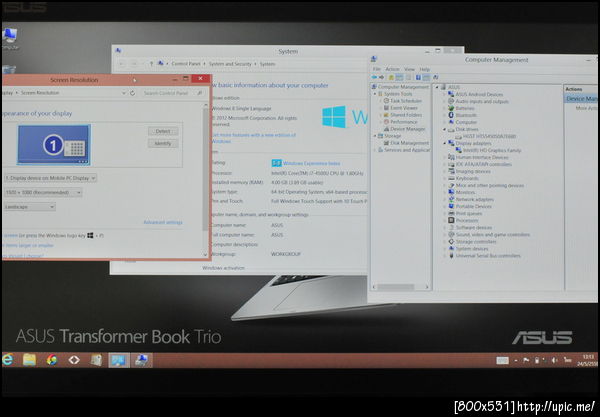Image resolution: width=600 pixels, height=417 pixels.
Task: Open Google Chrome from the taskbar
Action: pyautogui.click(x=52, y=360)
